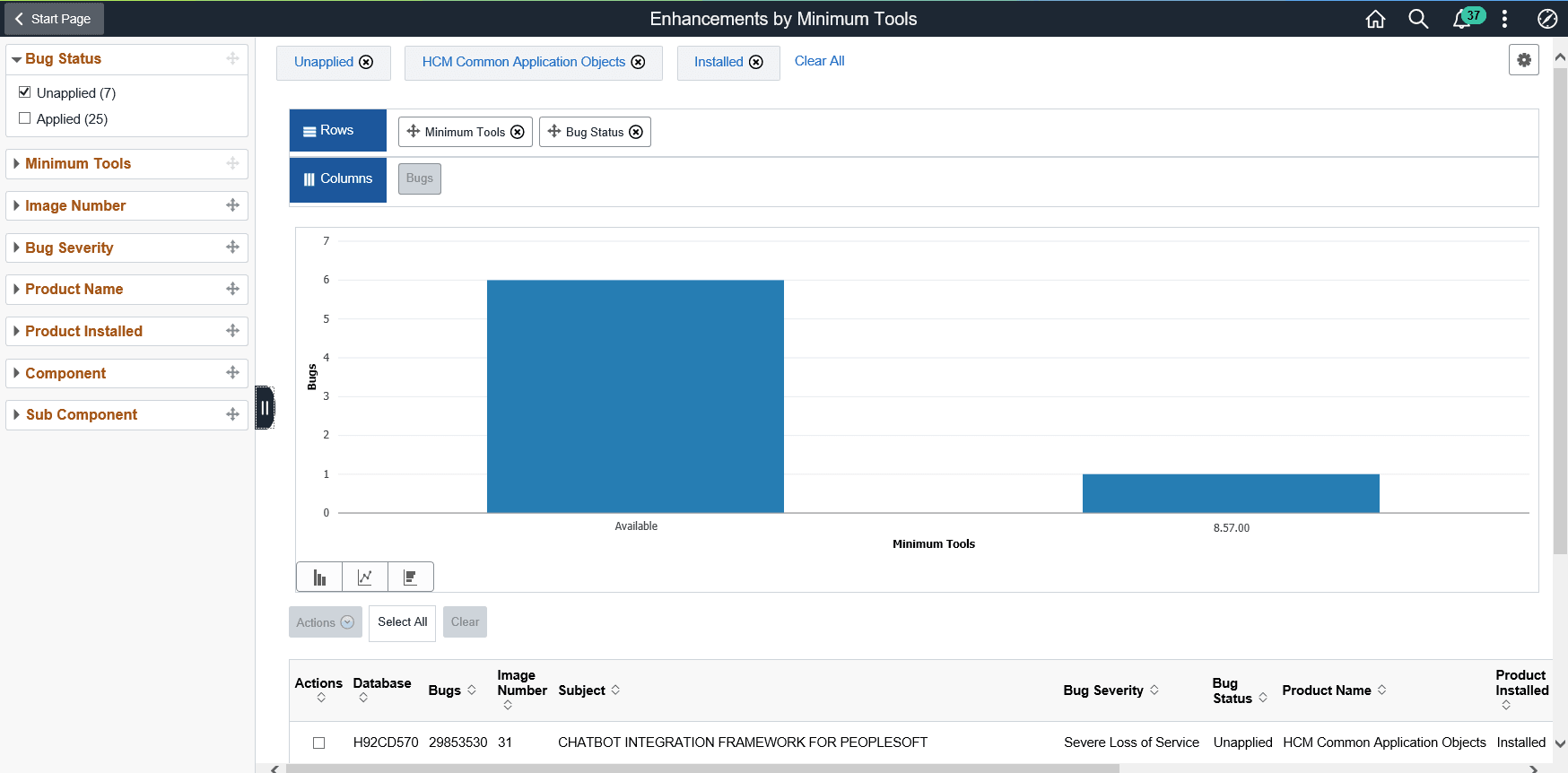Open the gear options menu button
This screenshot has width=1568, height=773.
click(1524, 60)
